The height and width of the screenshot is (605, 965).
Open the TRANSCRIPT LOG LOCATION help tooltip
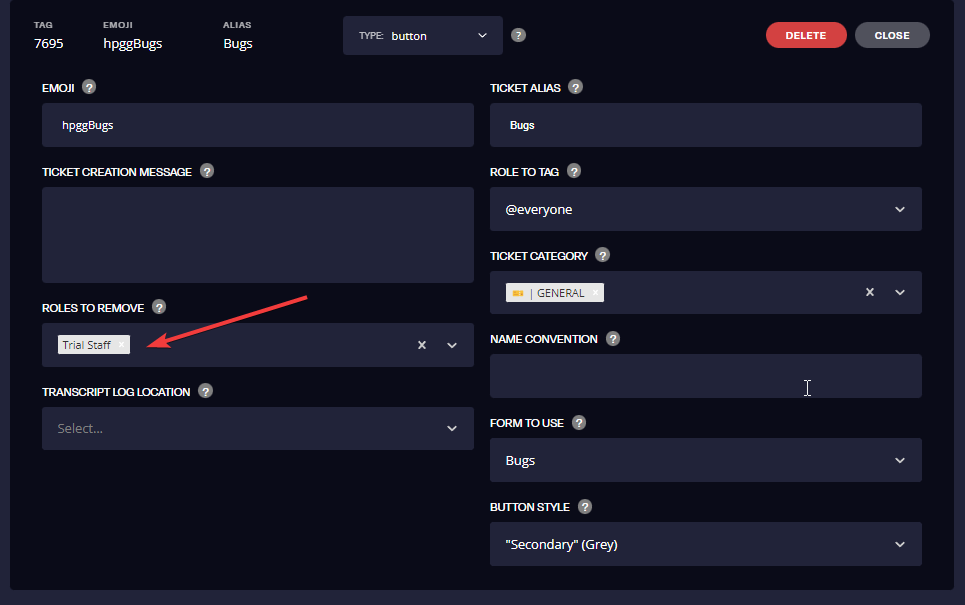point(205,391)
